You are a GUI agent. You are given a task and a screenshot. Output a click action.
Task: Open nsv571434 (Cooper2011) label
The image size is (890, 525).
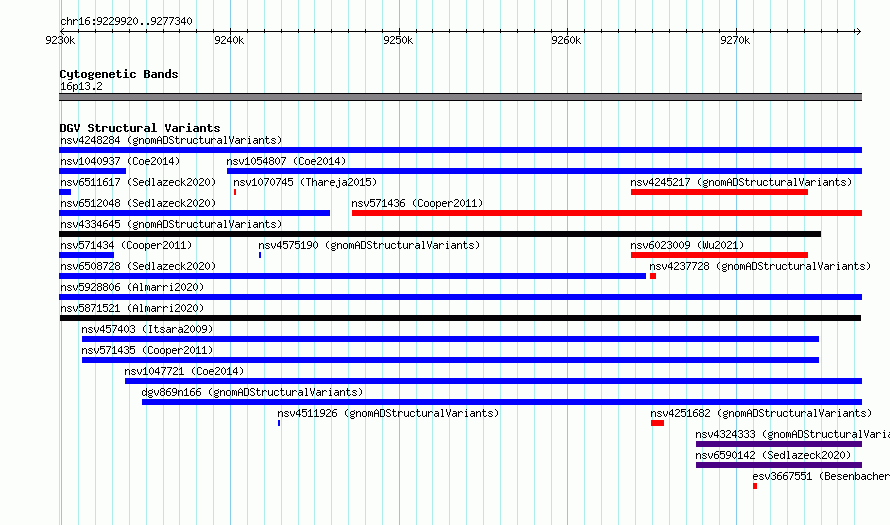point(126,245)
